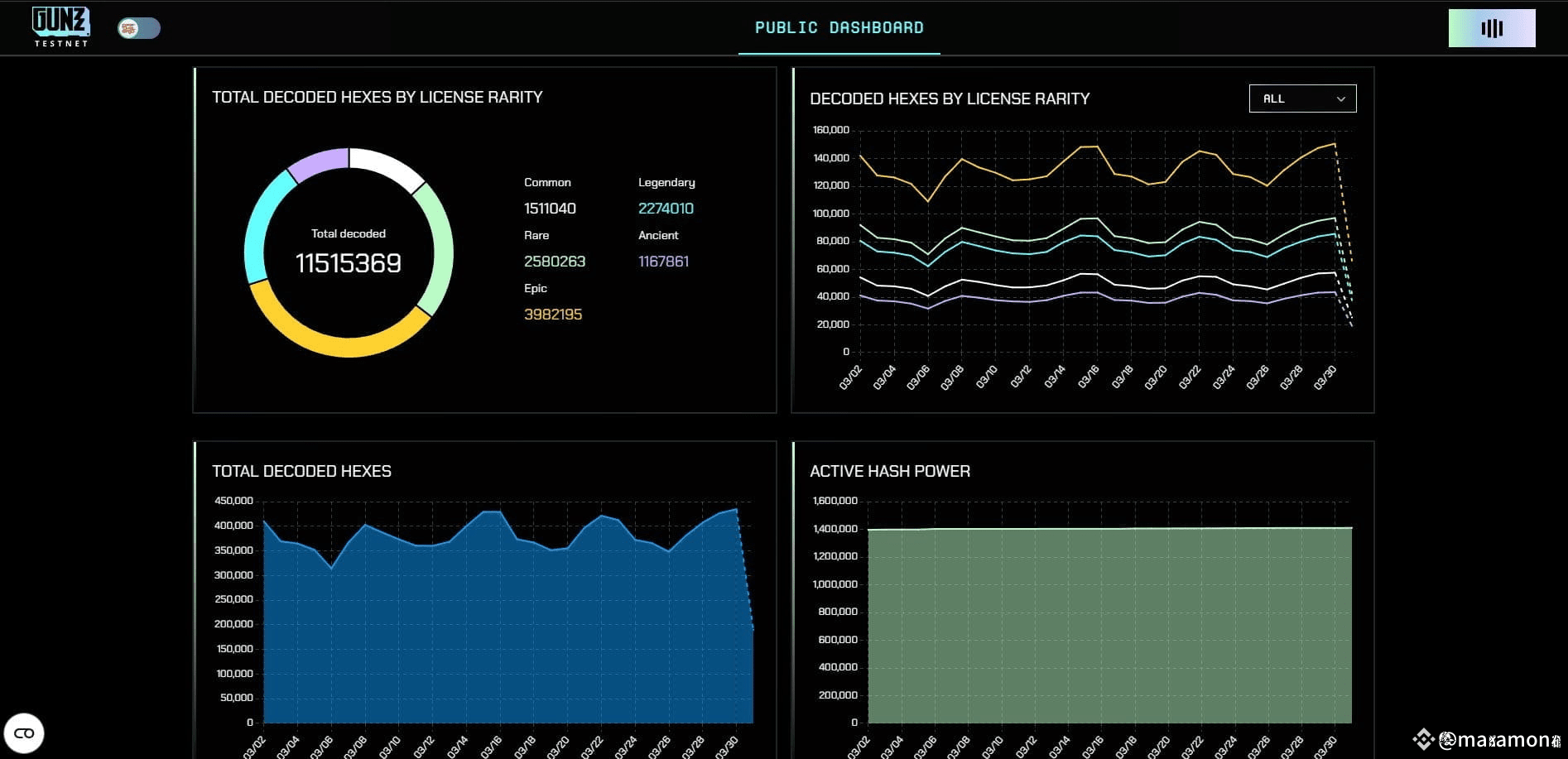Click the cyan Legendary donut segment
This screenshot has height=759, width=1568.
click(x=261, y=223)
